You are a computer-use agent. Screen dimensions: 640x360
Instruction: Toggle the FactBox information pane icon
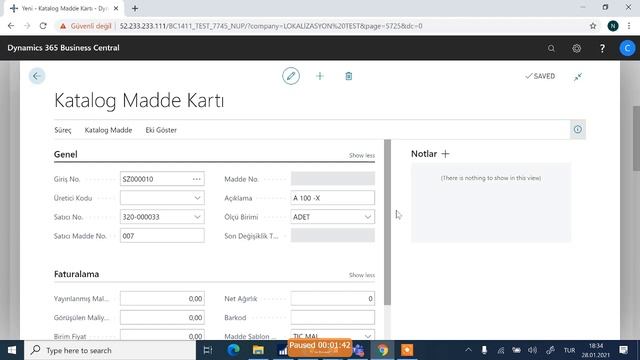(578, 129)
